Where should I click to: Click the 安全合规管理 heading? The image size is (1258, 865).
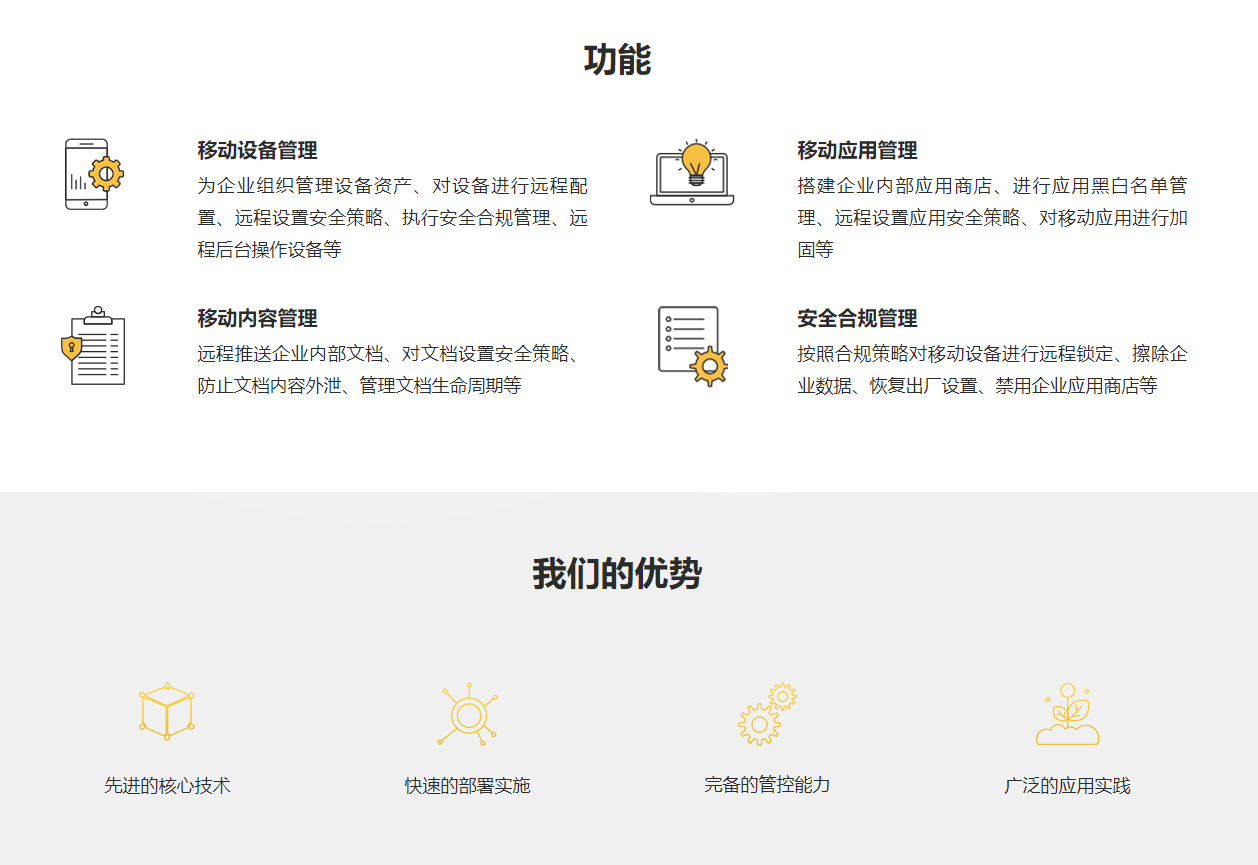click(855, 320)
